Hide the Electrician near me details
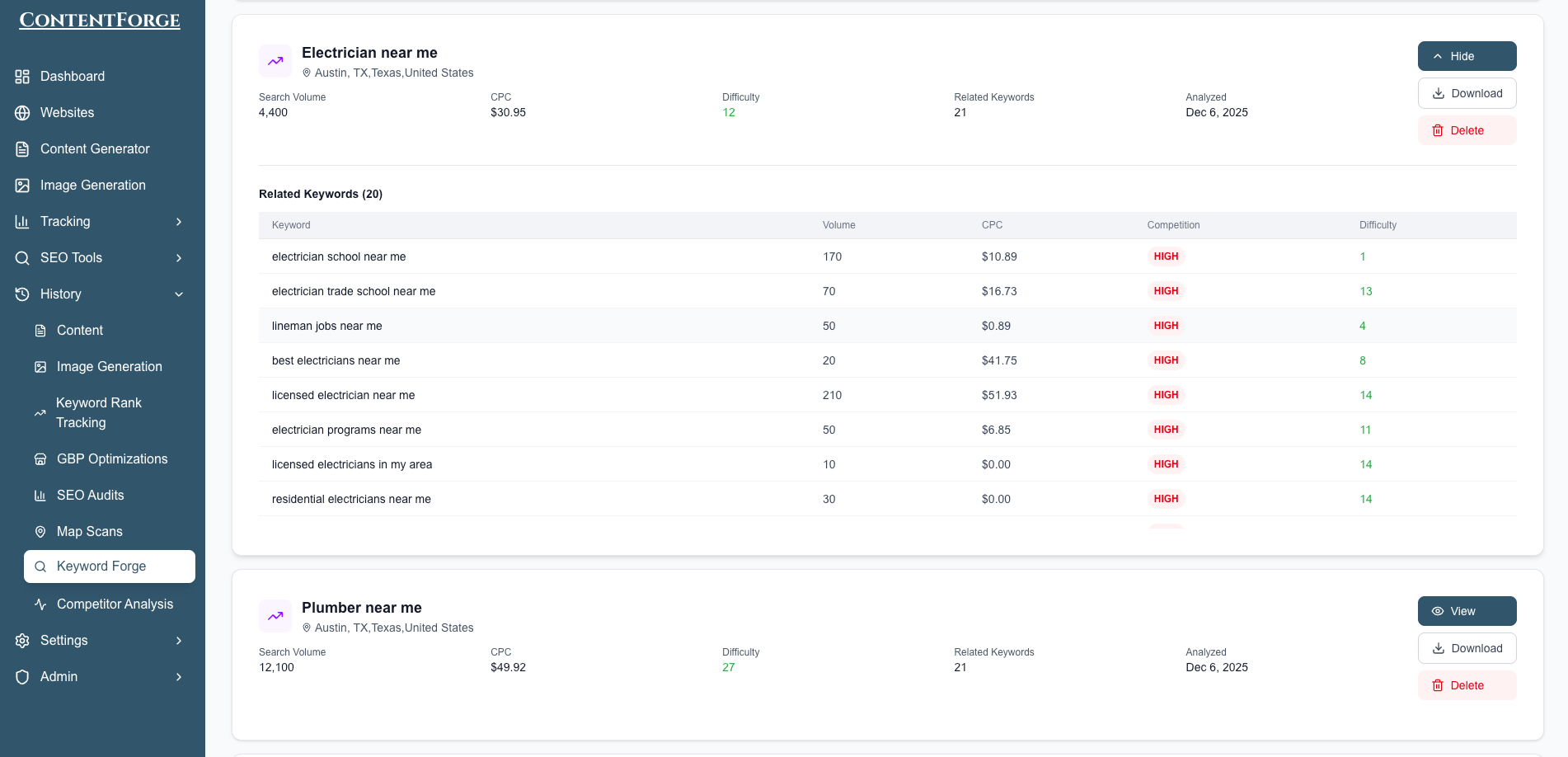The image size is (1568, 757). (x=1467, y=56)
